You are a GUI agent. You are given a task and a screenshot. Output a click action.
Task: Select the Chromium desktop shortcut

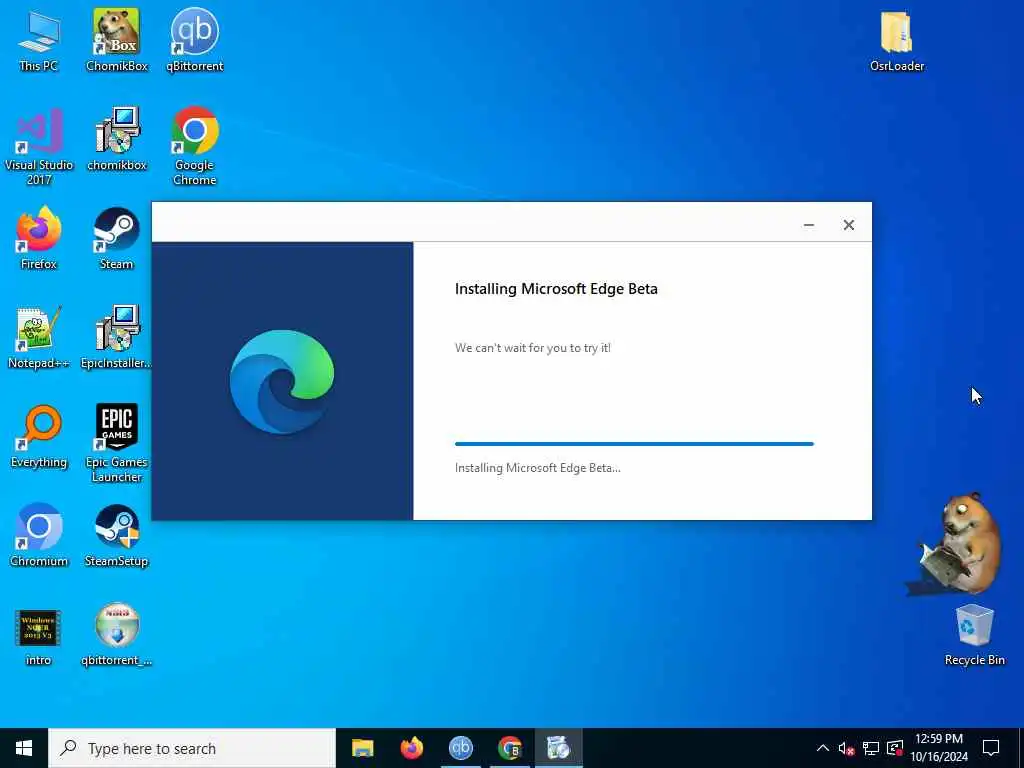coord(39,536)
